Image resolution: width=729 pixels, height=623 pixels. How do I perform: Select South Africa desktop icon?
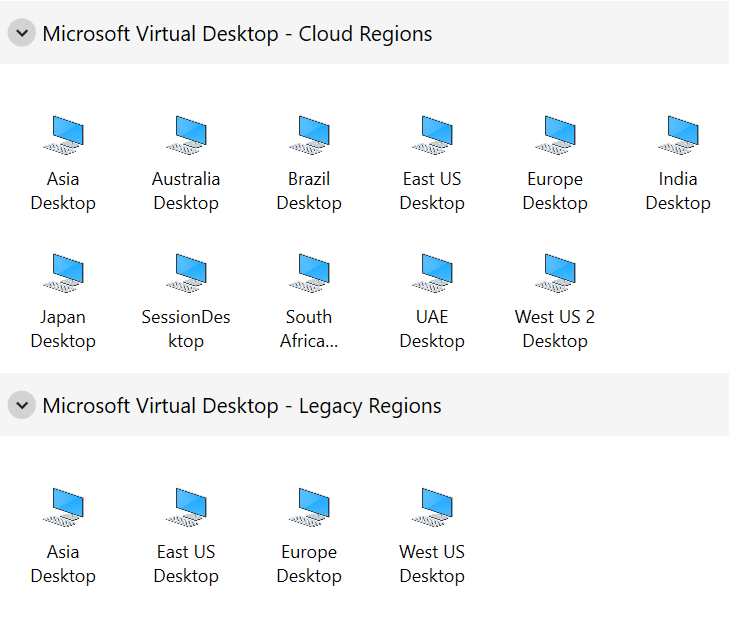[x=309, y=273]
